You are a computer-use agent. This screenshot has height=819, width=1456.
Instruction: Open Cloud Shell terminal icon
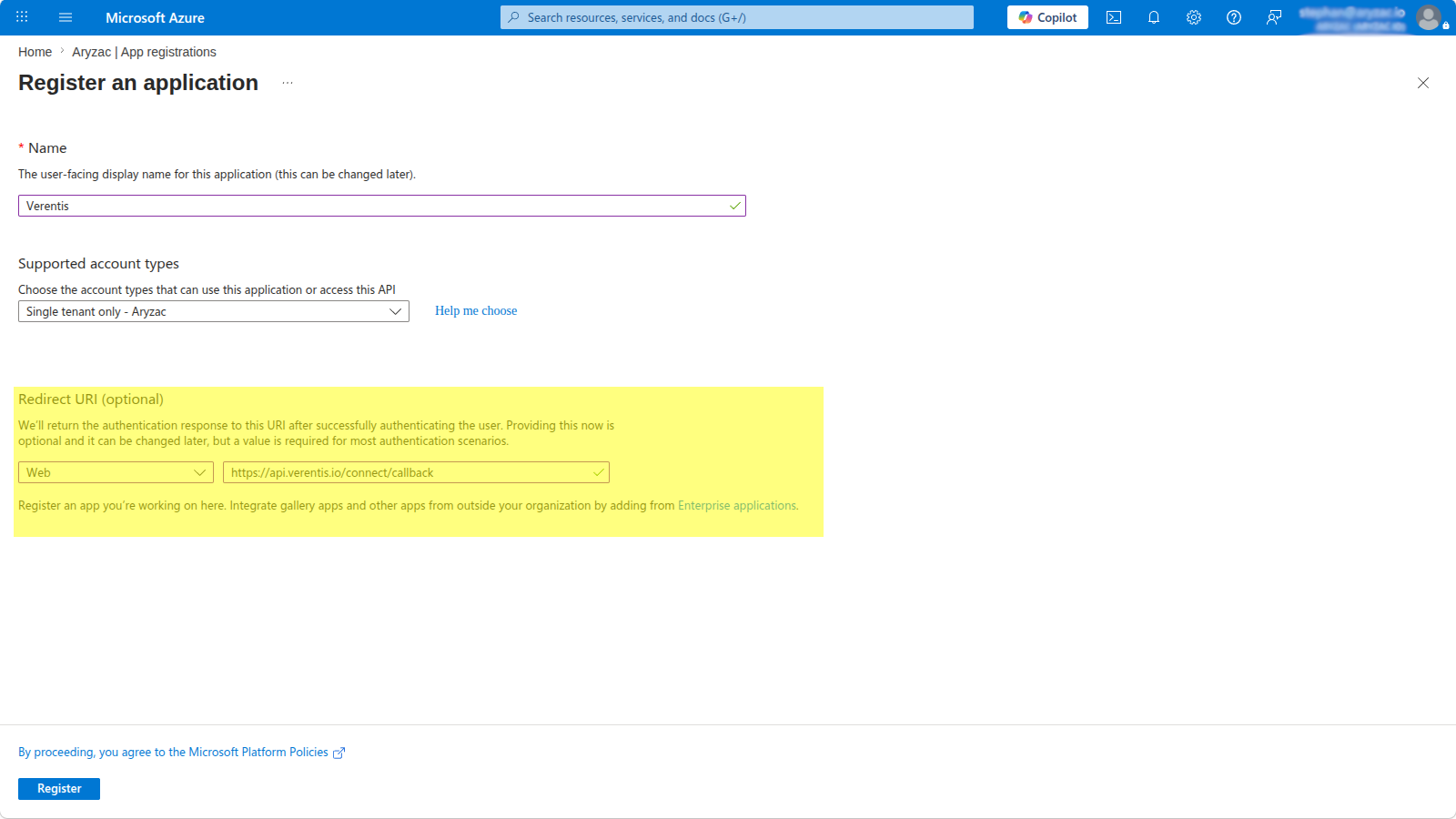[x=1114, y=17]
